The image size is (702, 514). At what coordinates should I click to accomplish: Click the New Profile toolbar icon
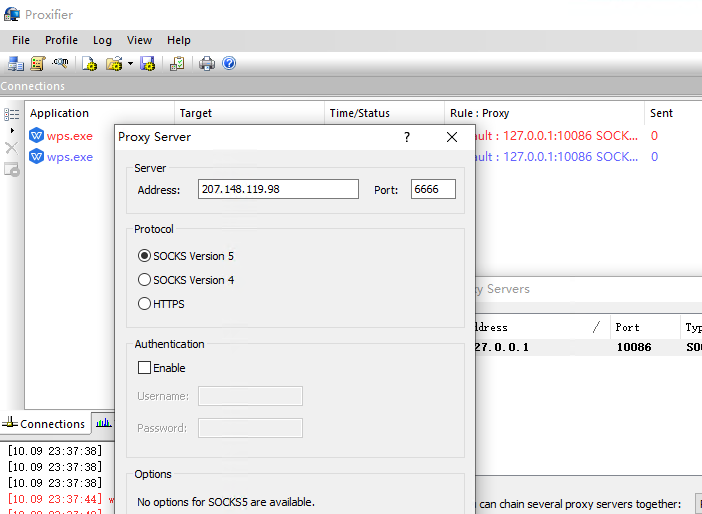(x=90, y=64)
